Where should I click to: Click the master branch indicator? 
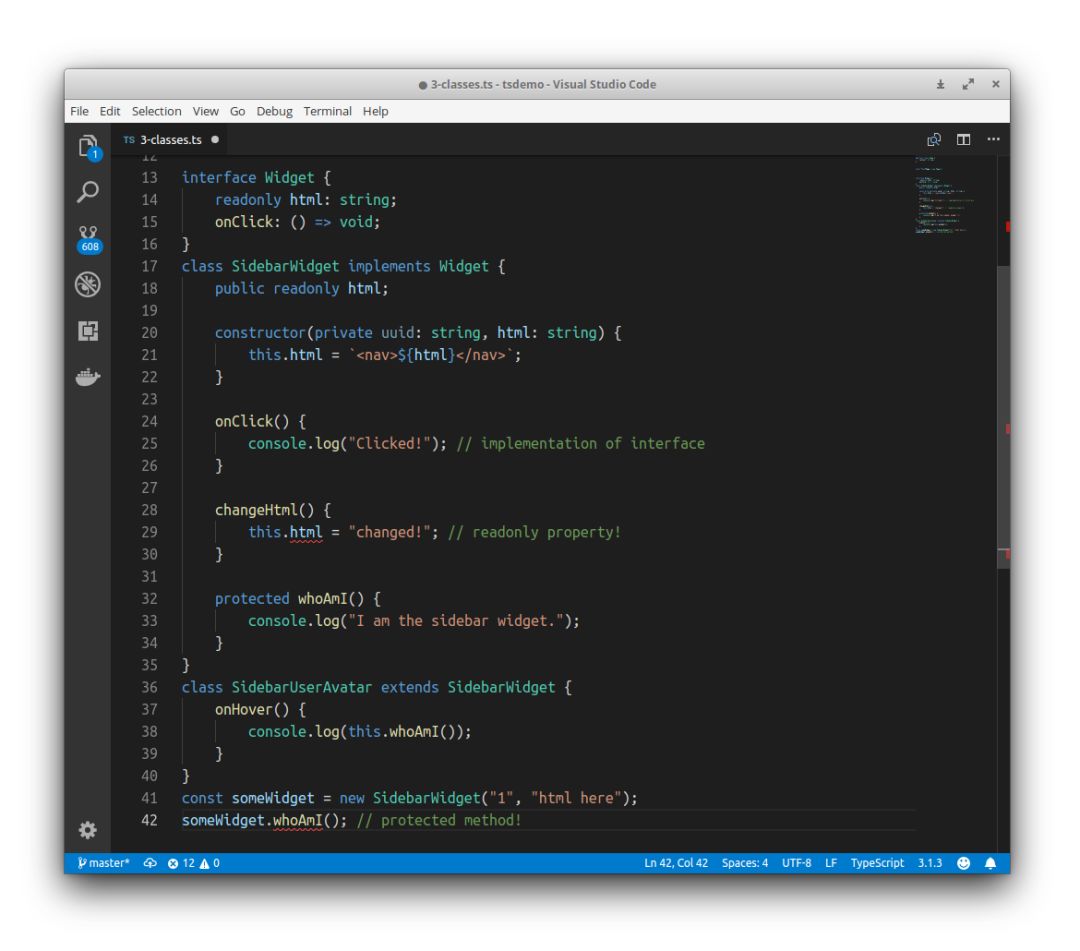tap(103, 863)
